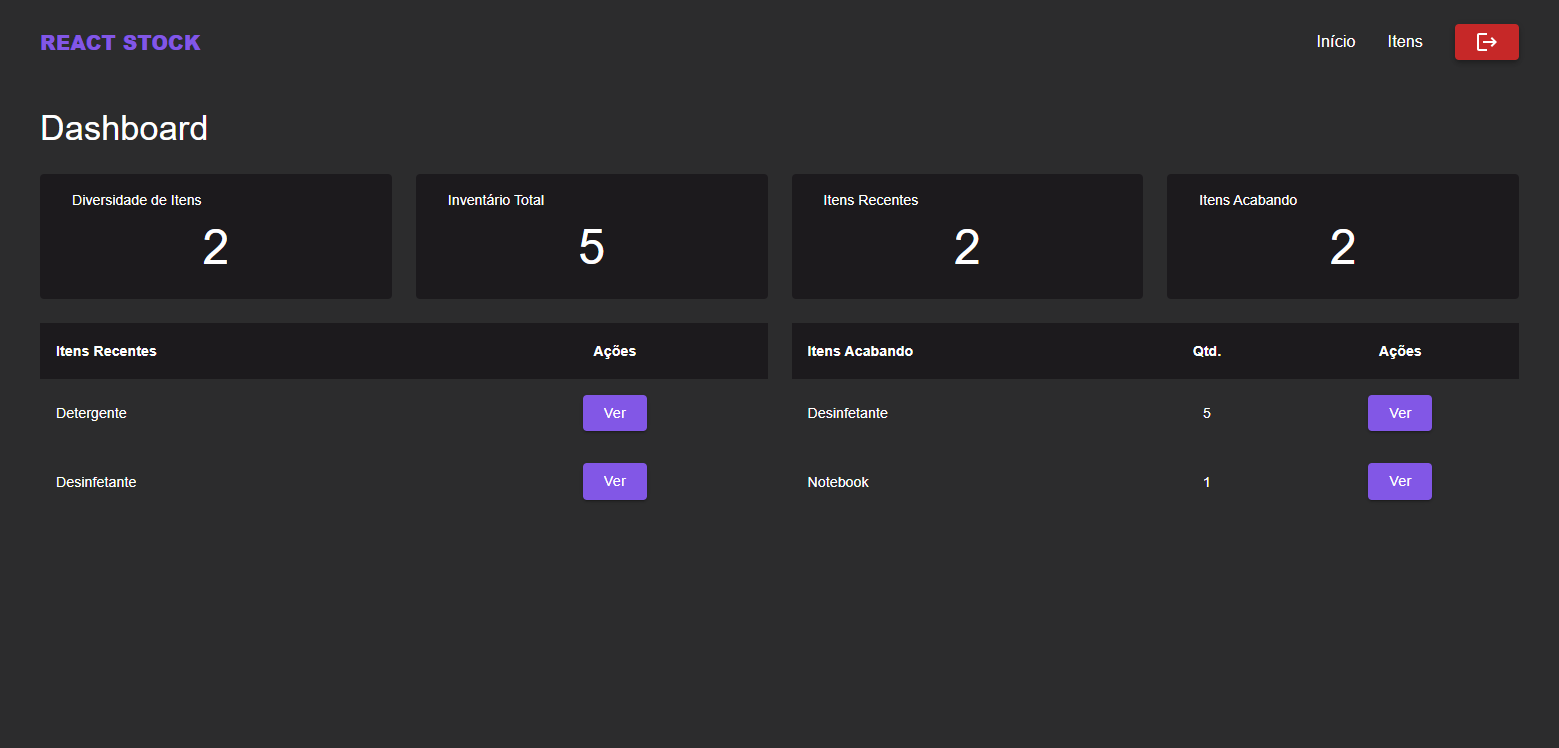Click the Itens Acabando table header
This screenshot has width=1559, height=748.
click(x=860, y=351)
